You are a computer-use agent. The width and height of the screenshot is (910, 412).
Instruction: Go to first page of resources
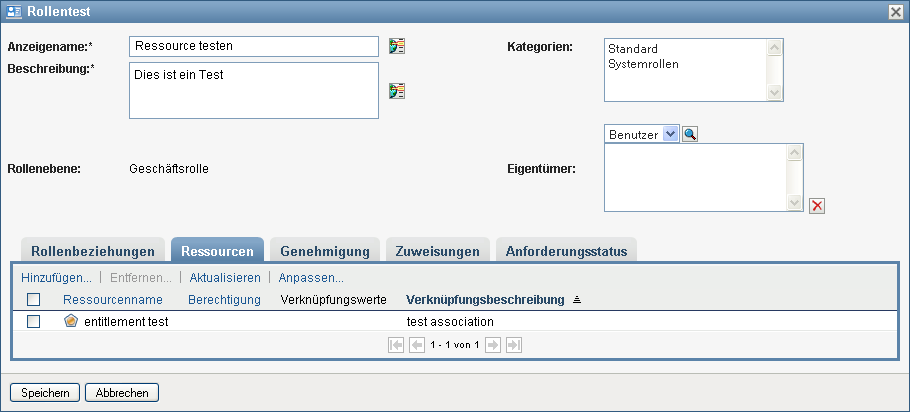point(396,345)
